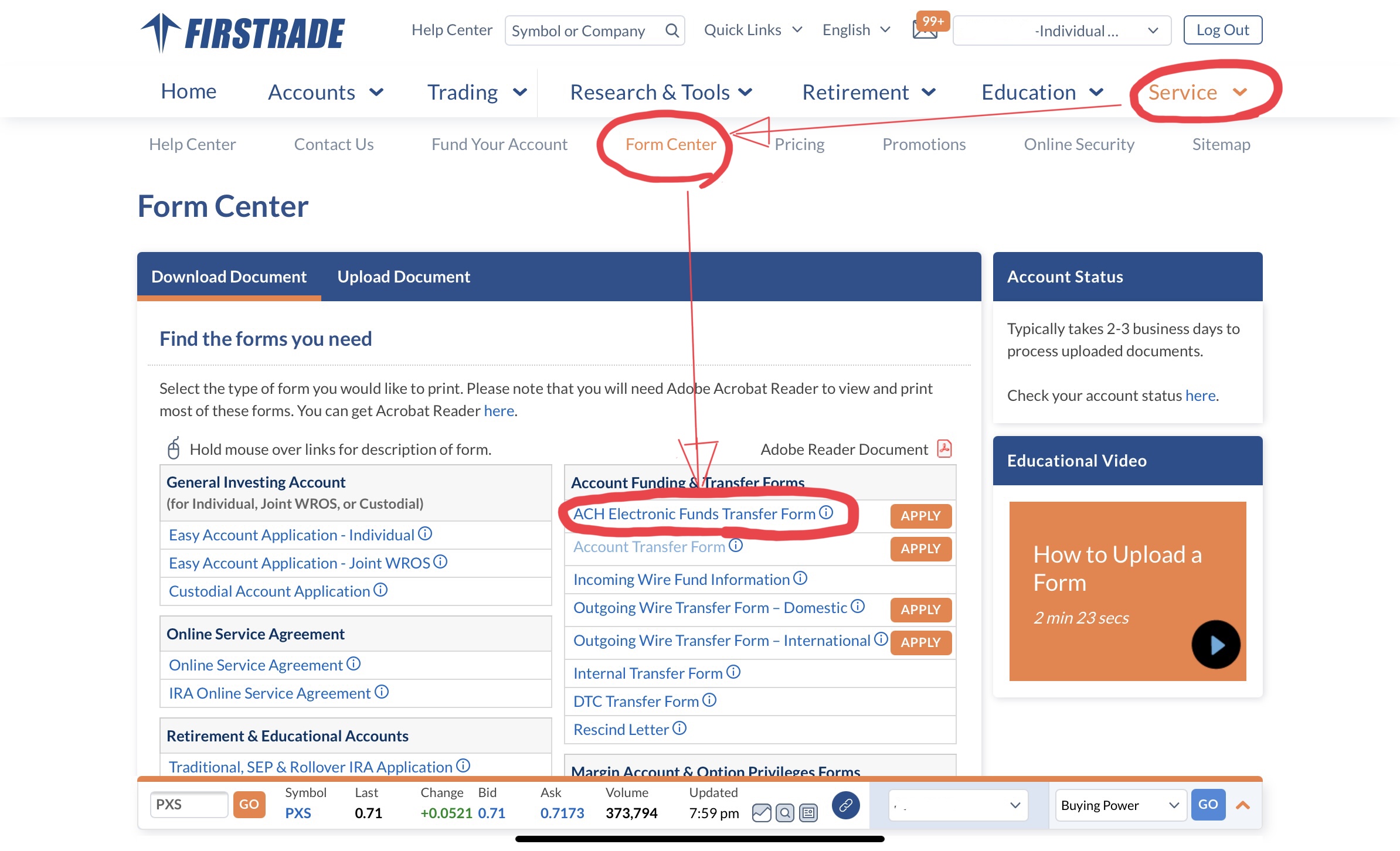The height and width of the screenshot is (851, 1400).
Task: Open the mail inbox envelope icon
Action: tap(925, 29)
